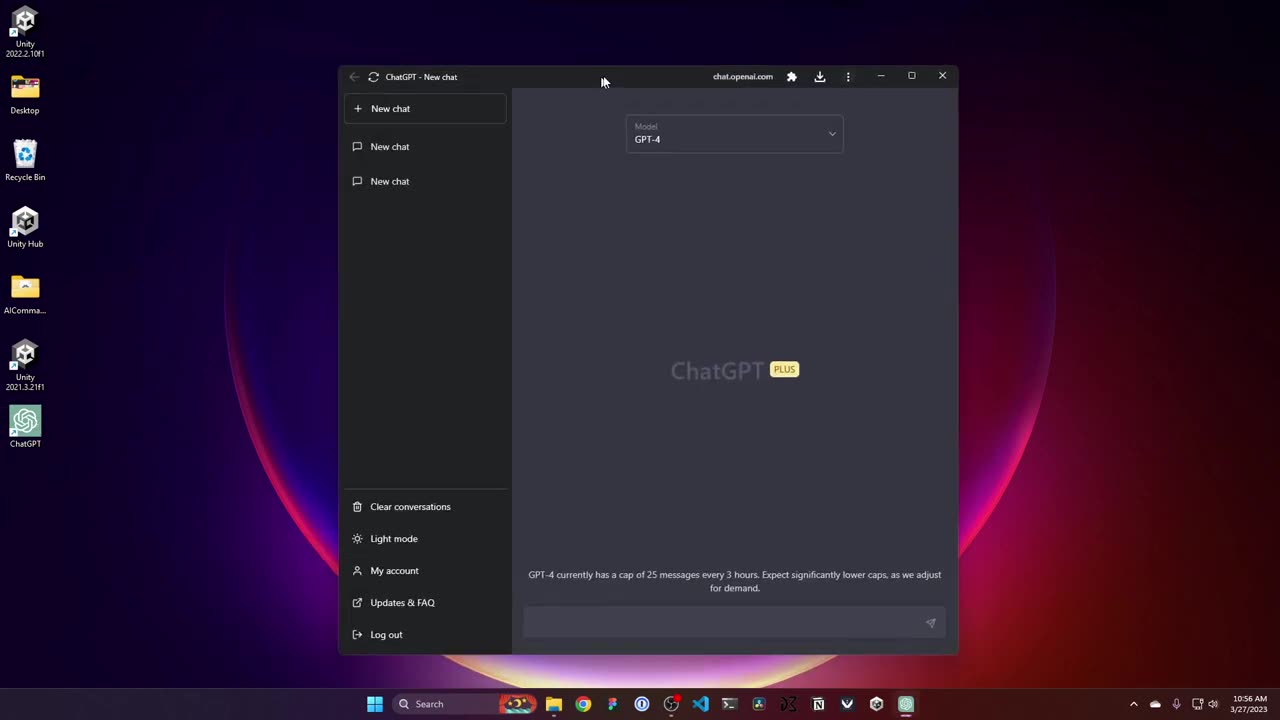Open Figma from the taskbar
This screenshot has height=720, width=1280.
pyautogui.click(x=612, y=704)
